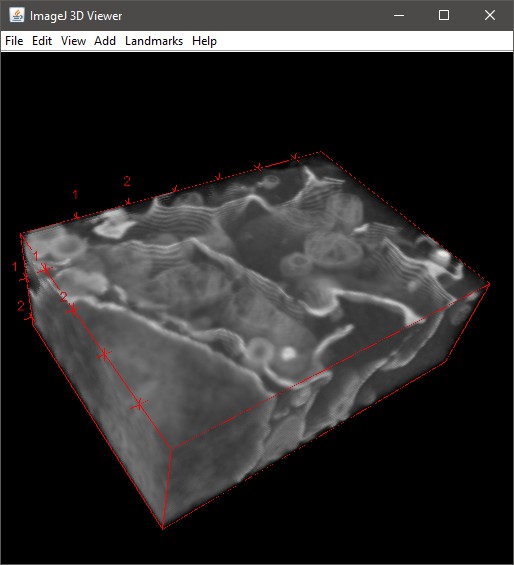Screen dimensions: 514x565
Task: Click the ImageJ 3D Viewer title text
Action: [76, 16]
